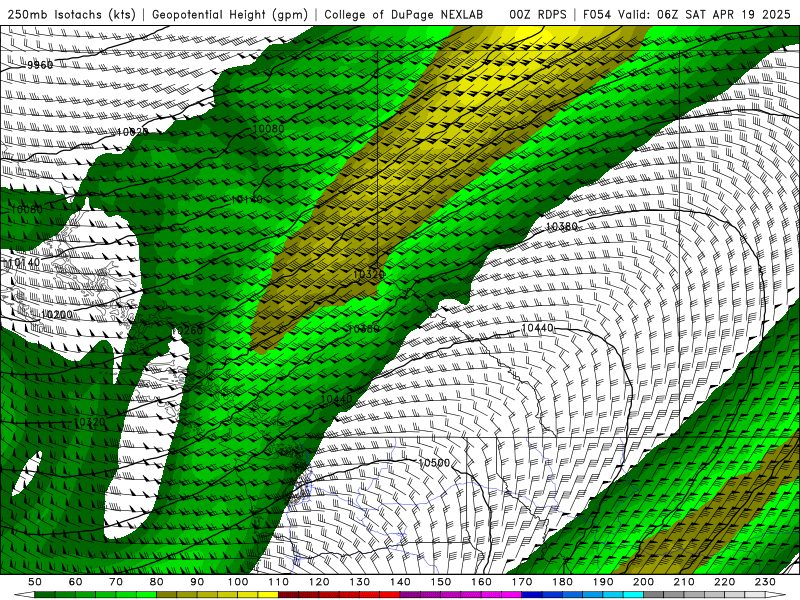The width and height of the screenshot is (800, 600).
Task: Click the 'F054' forecast hour label
Action: click(597, 15)
